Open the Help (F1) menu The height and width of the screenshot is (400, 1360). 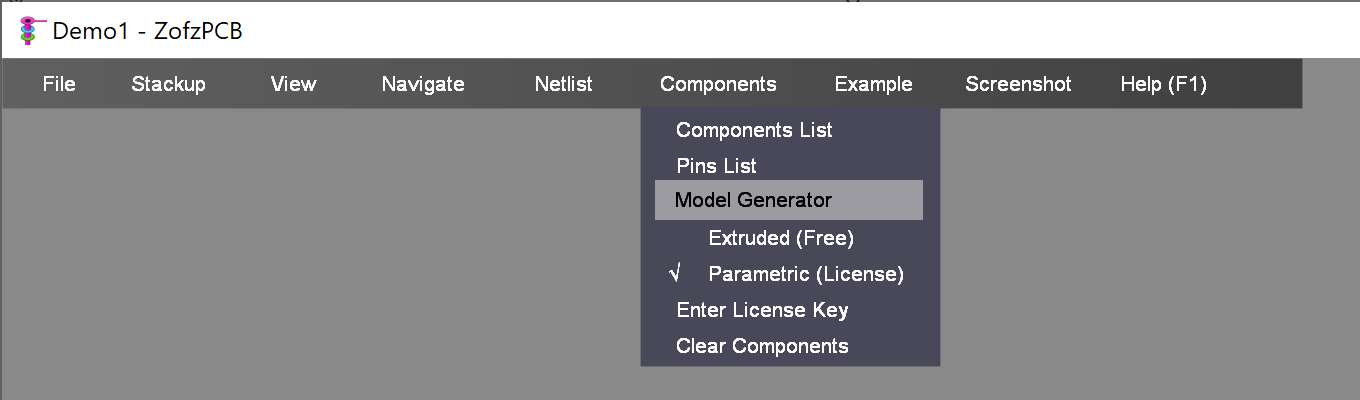coord(1163,84)
